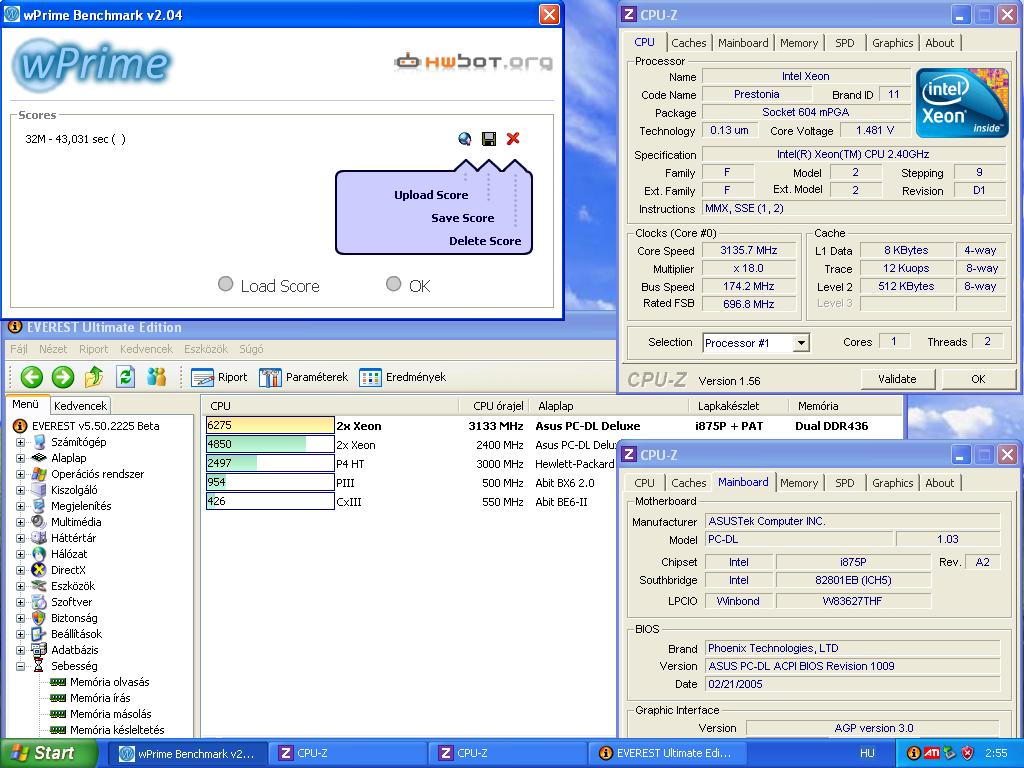The height and width of the screenshot is (768, 1024).
Task: Open the Riport toolbar item
Action: (219, 377)
